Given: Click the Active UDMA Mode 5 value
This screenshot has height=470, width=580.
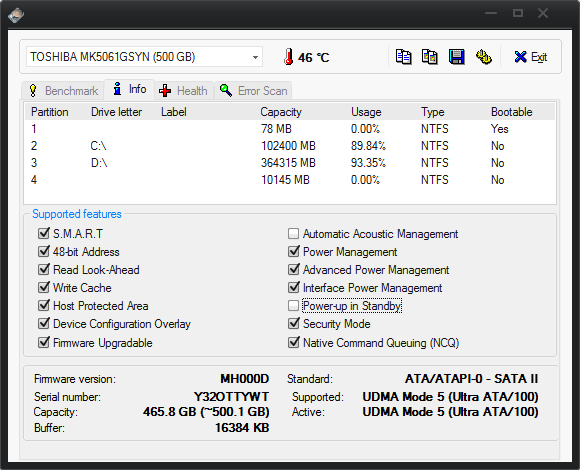Looking at the screenshot, I should (450, 412).
